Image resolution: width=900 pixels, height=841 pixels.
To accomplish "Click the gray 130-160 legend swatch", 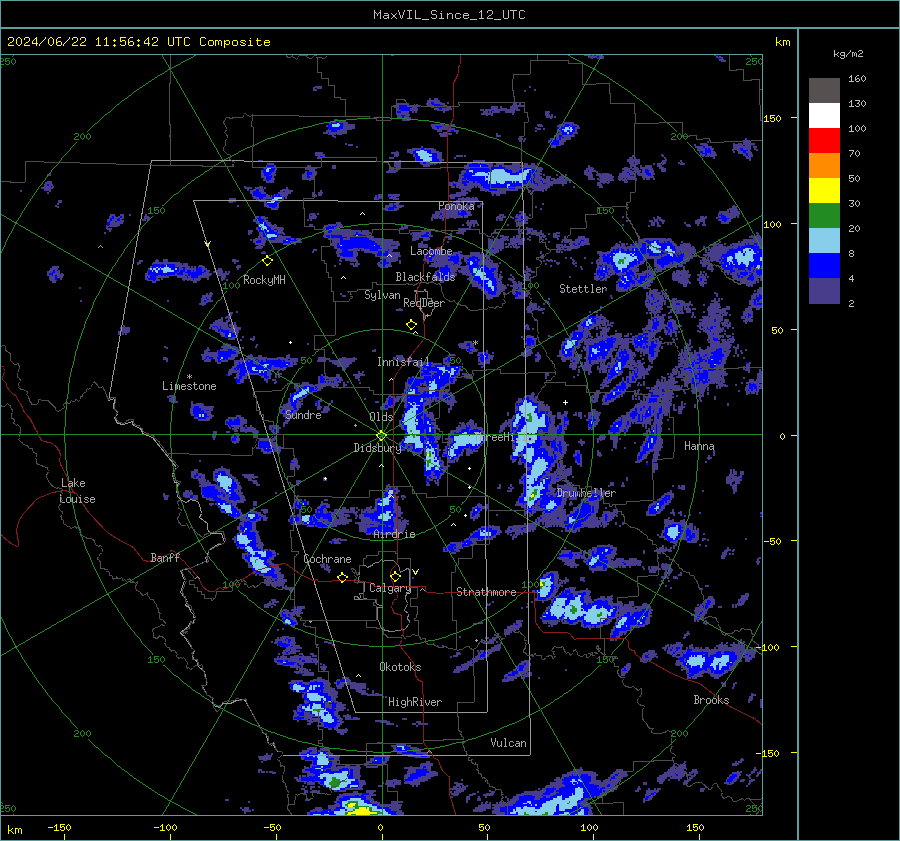I will [824, 90].
